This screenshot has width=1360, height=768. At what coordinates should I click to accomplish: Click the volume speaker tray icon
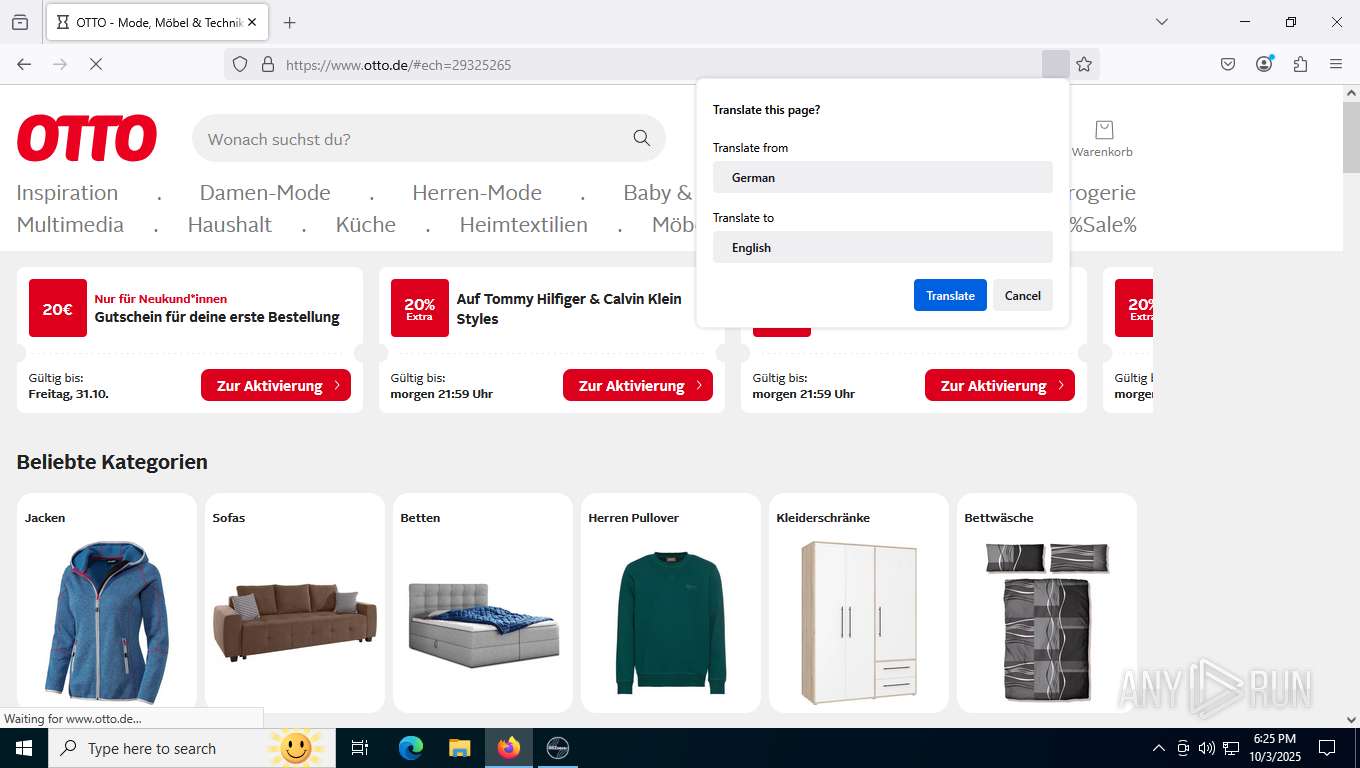(x=1207, y=748)
